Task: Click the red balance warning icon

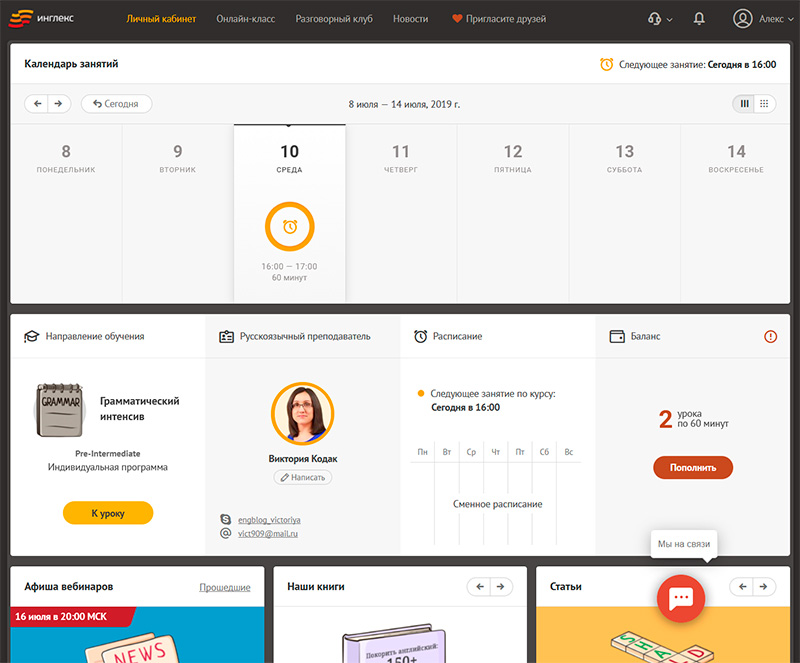Action: click(770, 337)
